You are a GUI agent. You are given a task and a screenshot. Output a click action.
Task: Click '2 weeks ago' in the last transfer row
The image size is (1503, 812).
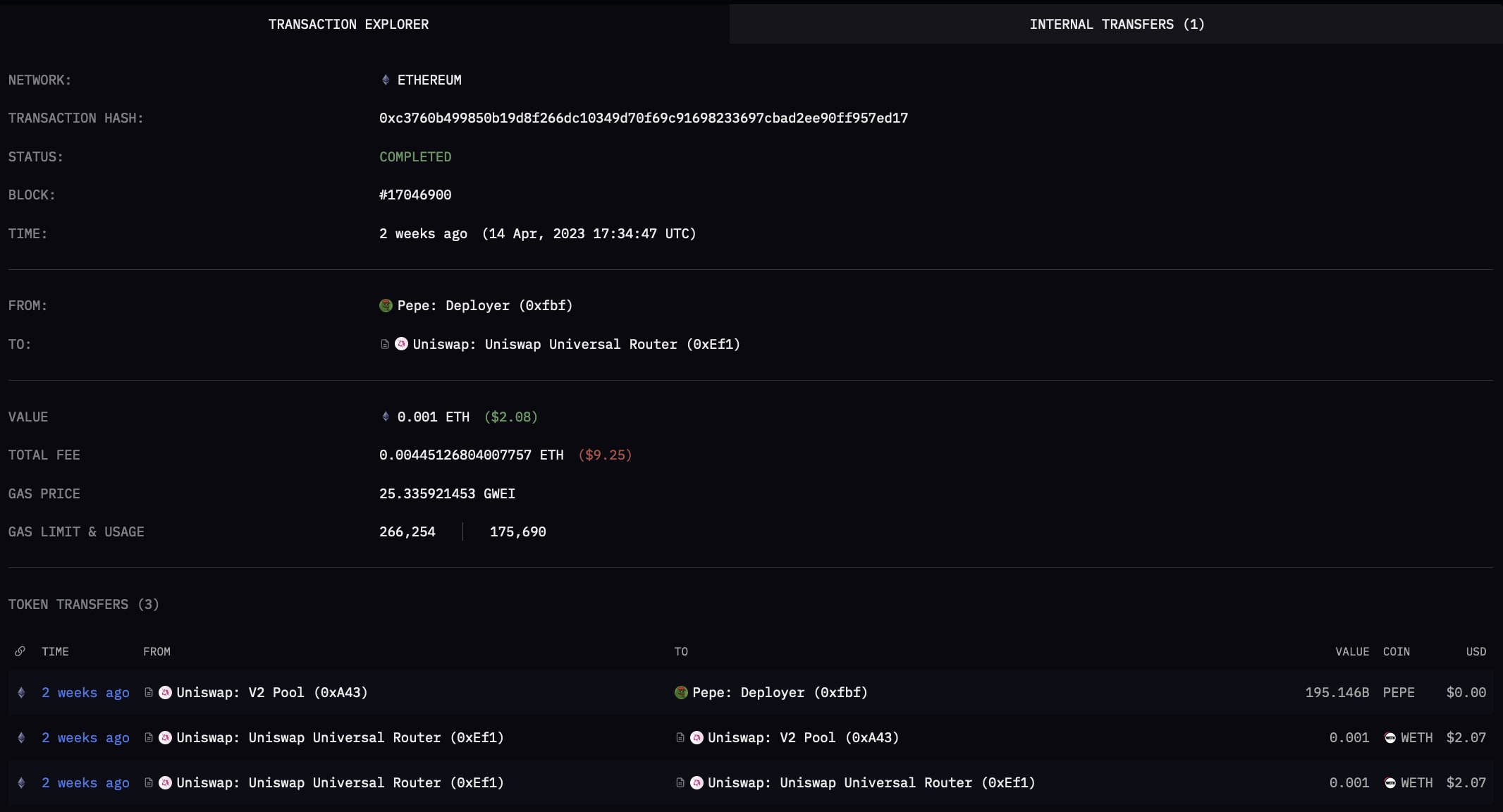point(85,782)
